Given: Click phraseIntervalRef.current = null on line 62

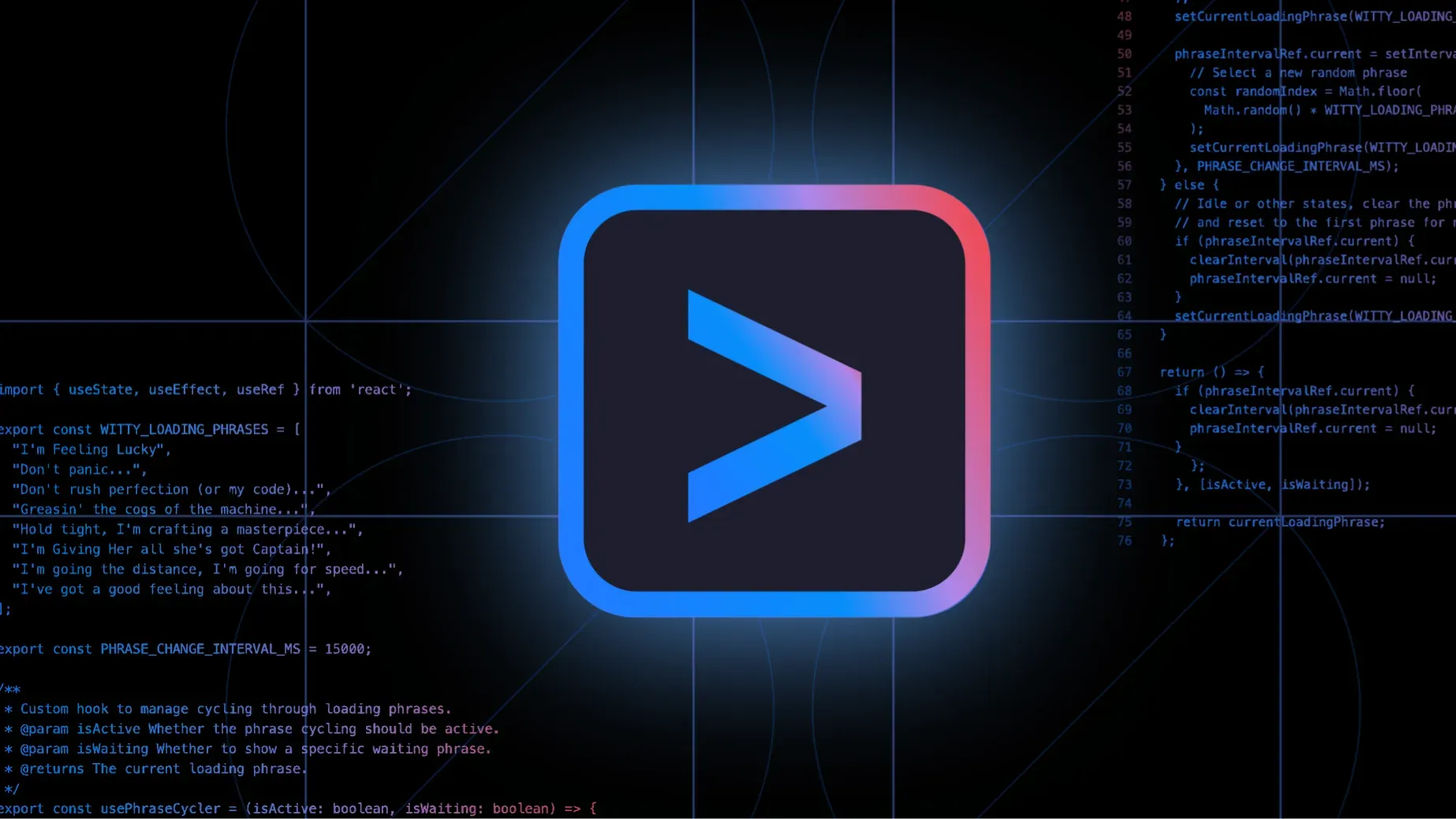Looking at the screenshot, I should pos(1313,279).
